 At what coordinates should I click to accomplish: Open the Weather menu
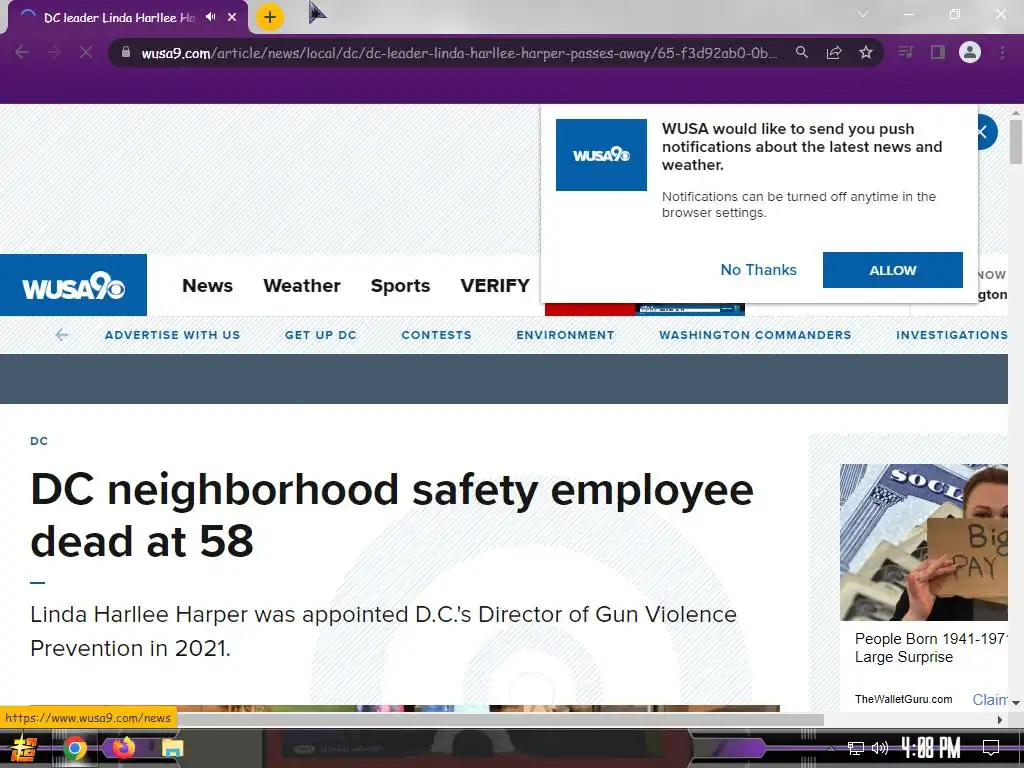coord(302,285)
